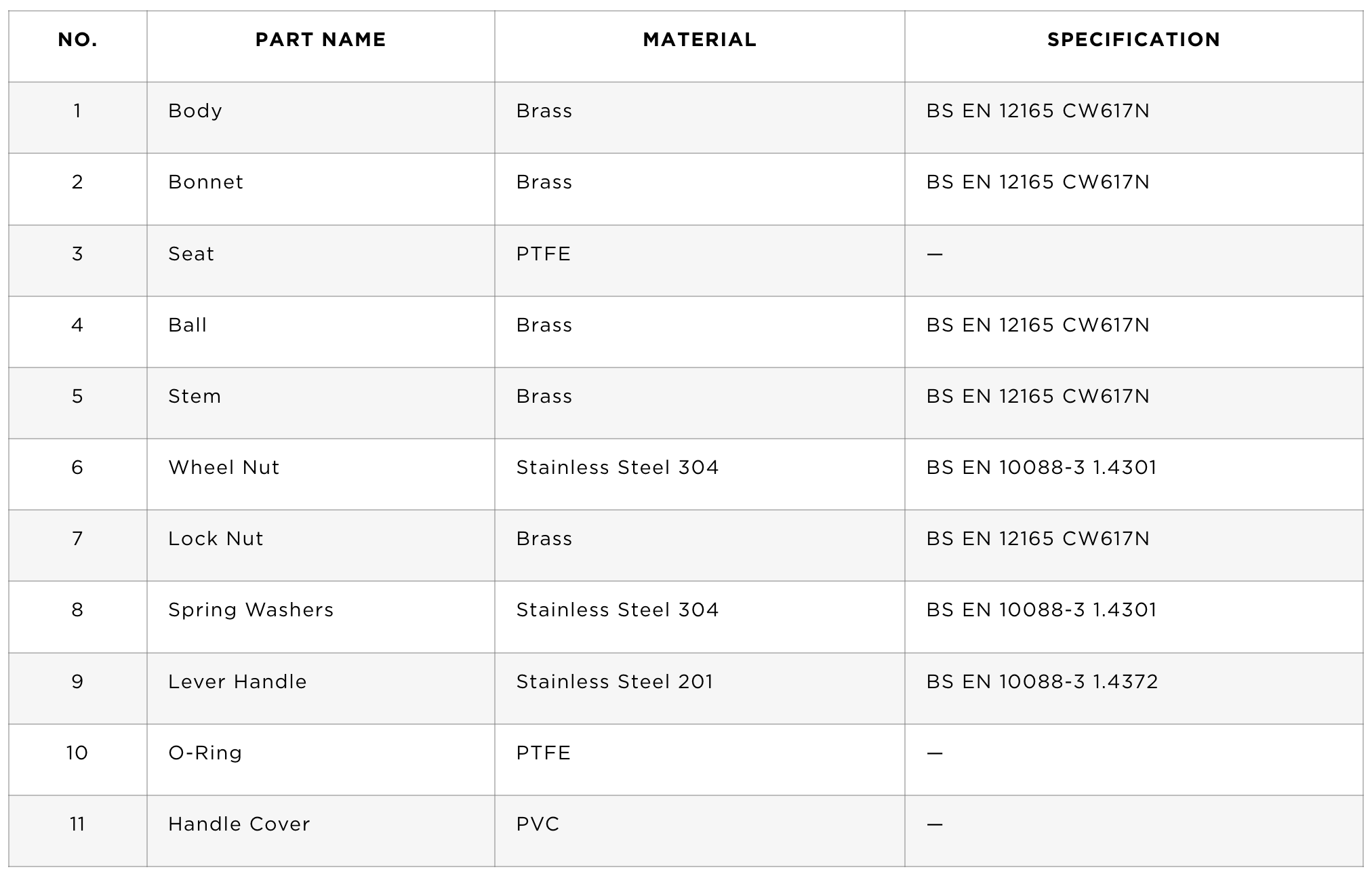The image size is (1372, 876).
Task: Select the Bonnet part name cell
Action: coord(321,189)
